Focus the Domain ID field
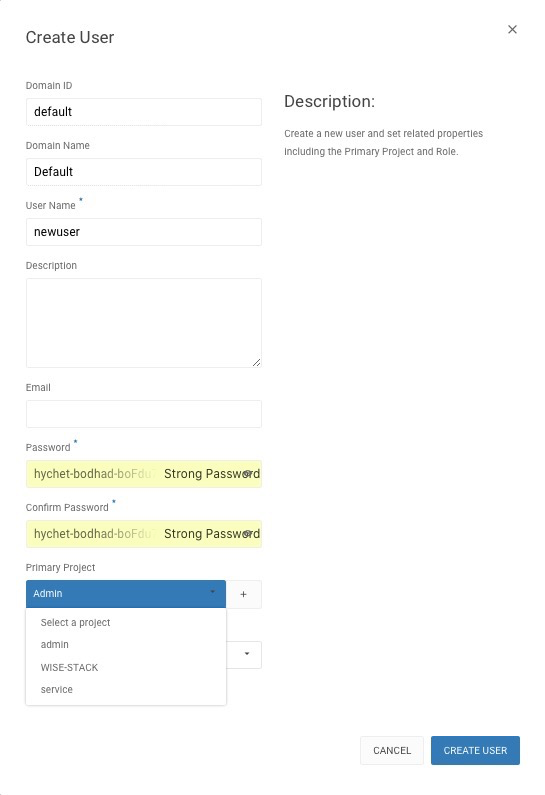This screenshot has width=545, height=795. click(x=144, y=112)
